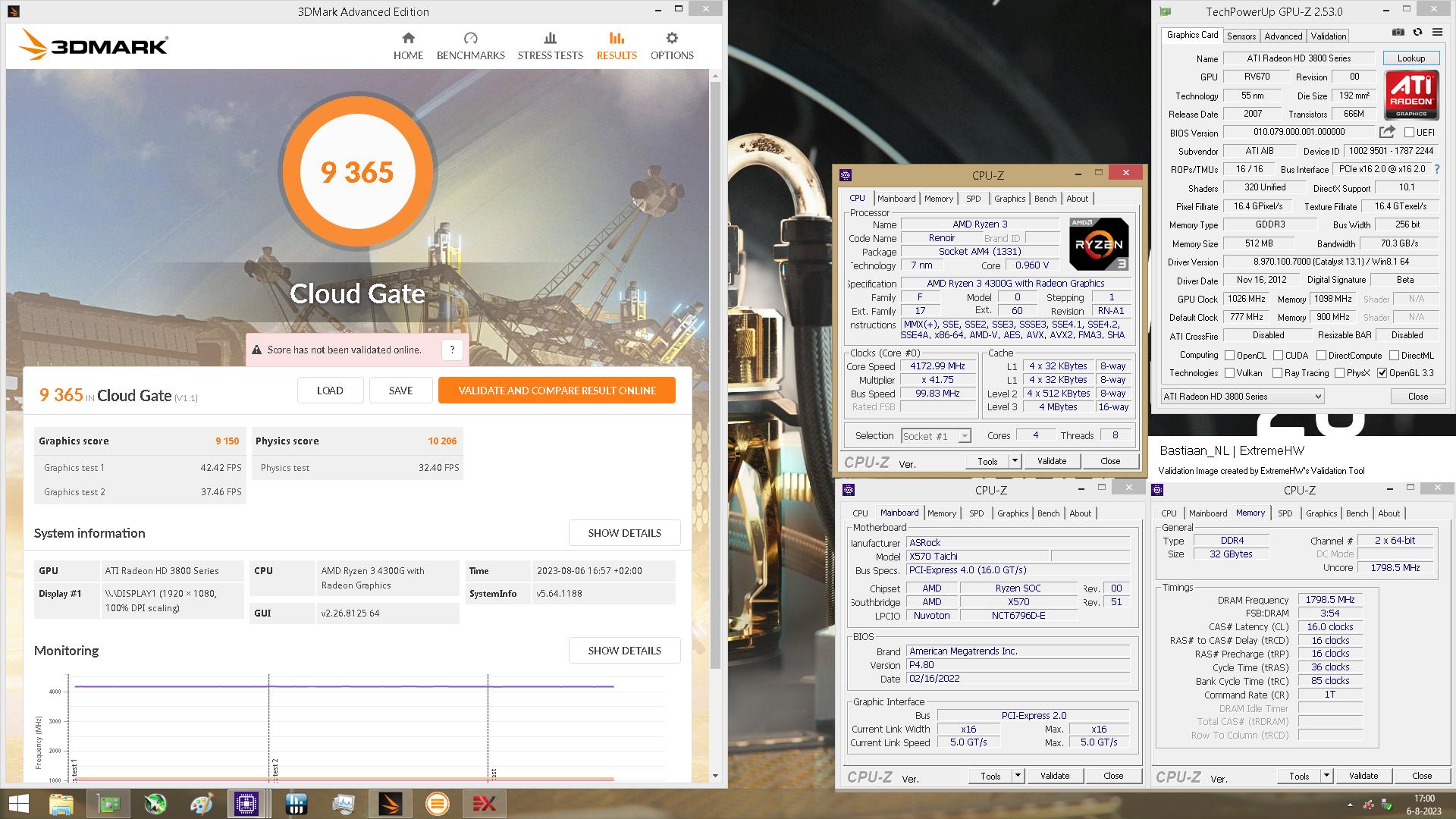Click scrollbar down arrow in 3DMark
Screen dimensions: 1456x819
pos(715,776)
